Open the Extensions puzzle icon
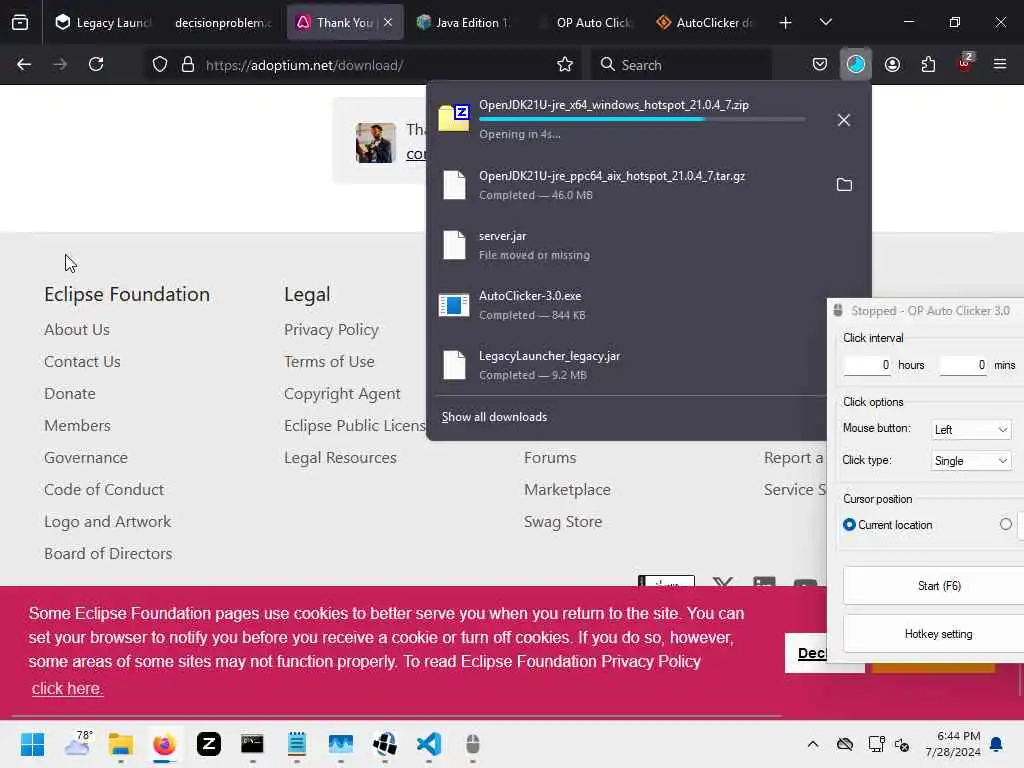The width and height of the screenshot is (1024, 768). [x=928, y=65]
